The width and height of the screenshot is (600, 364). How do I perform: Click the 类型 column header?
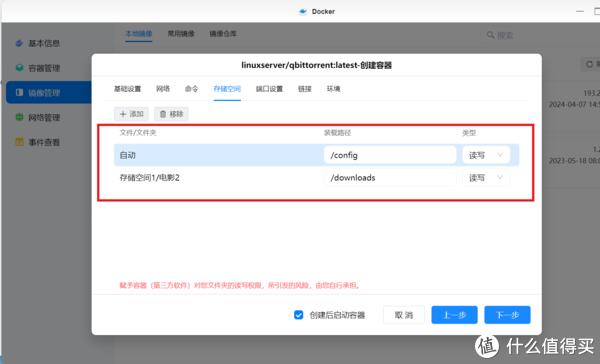click(469, 133)
